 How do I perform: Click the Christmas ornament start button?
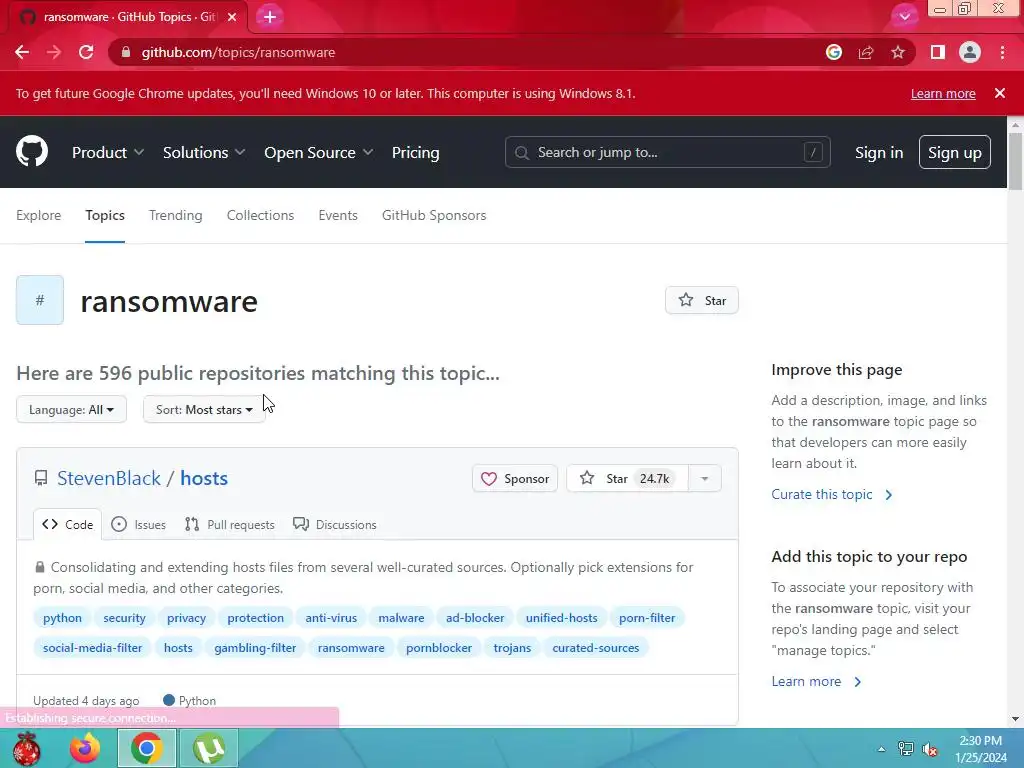(x=27, y=748)
